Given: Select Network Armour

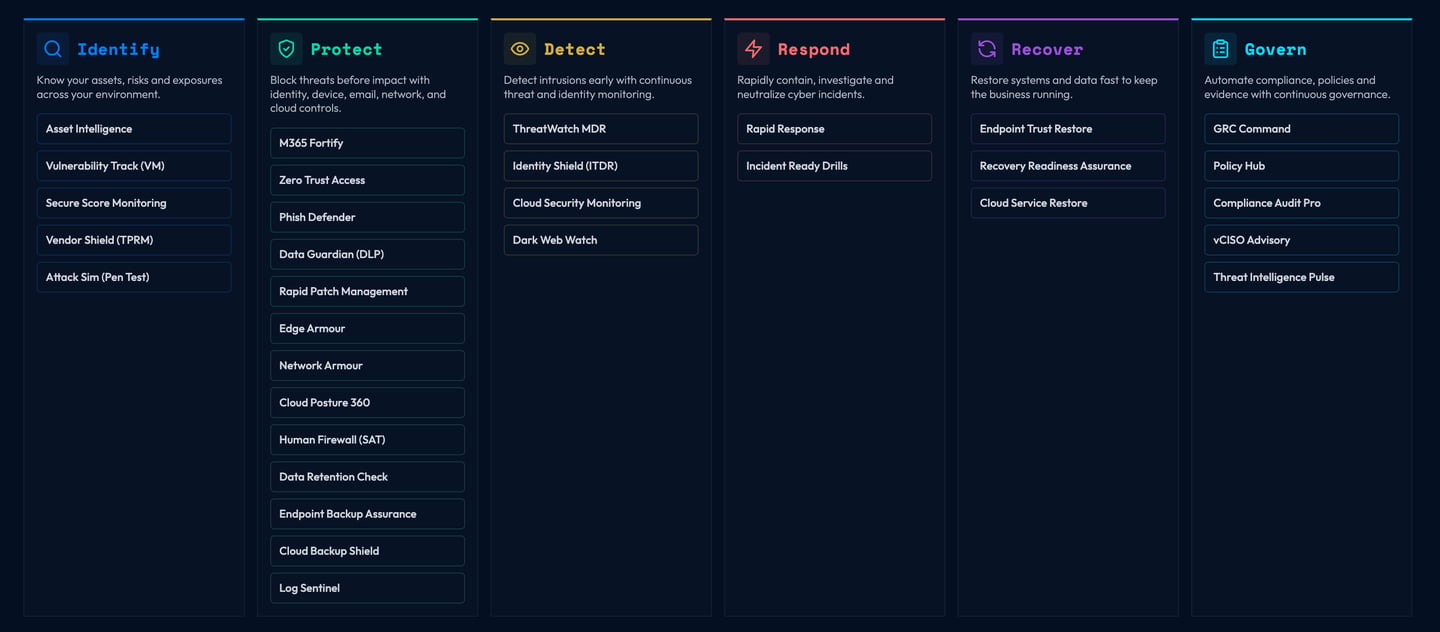Looking at the screenshot, I should 367,365.
